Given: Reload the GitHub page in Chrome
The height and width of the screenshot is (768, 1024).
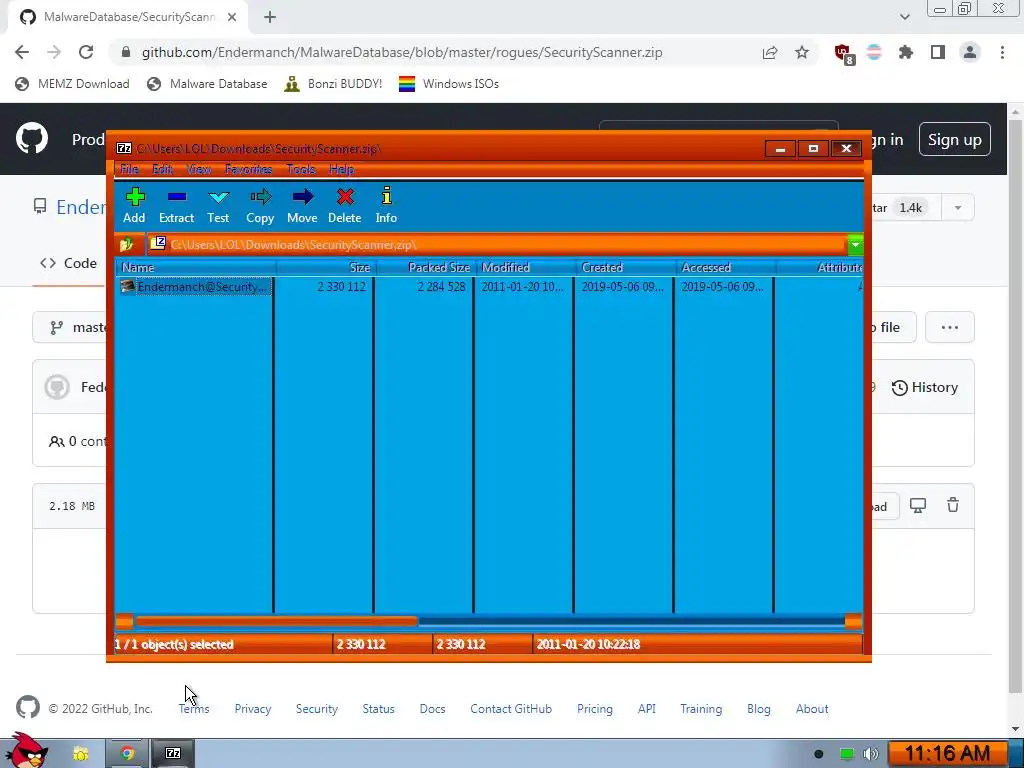Looking at the screenshot, I should (x=86, y=52).
